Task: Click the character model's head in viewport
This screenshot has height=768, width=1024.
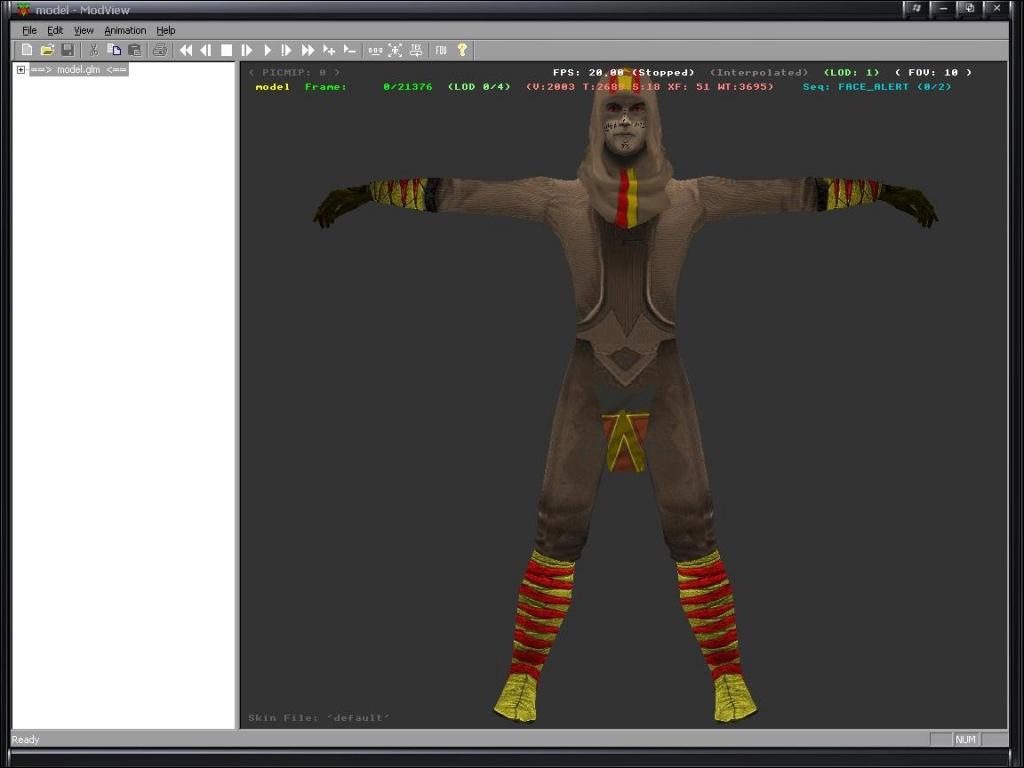Action: tap(624, 125)
